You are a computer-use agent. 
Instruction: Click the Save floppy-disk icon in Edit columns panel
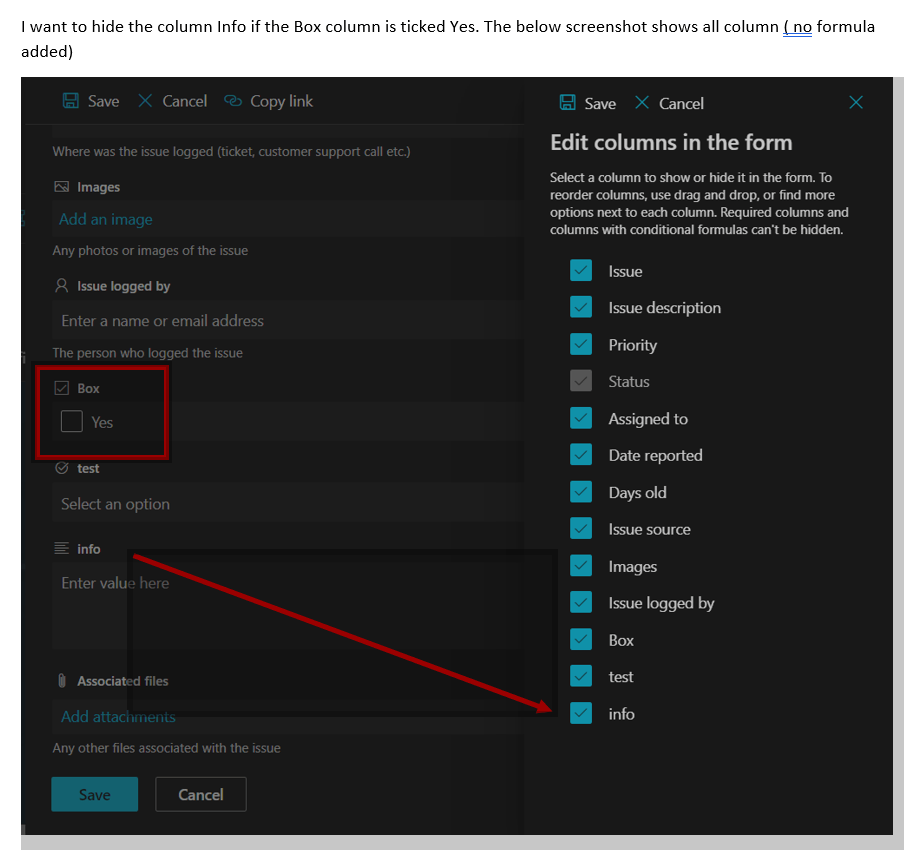coord(567,103)
